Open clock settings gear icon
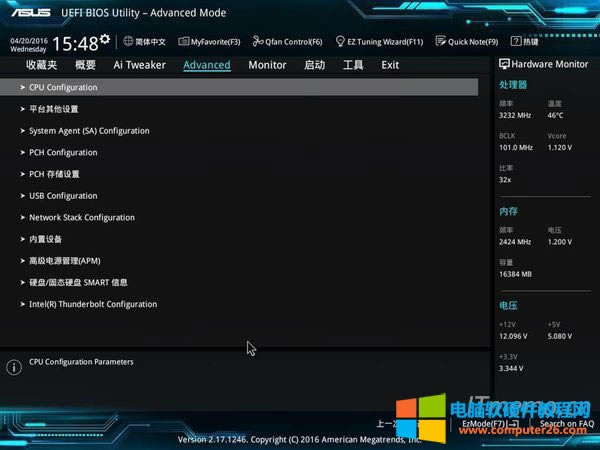The height and width of the screenshot is (450, 600). click(105, 39)
